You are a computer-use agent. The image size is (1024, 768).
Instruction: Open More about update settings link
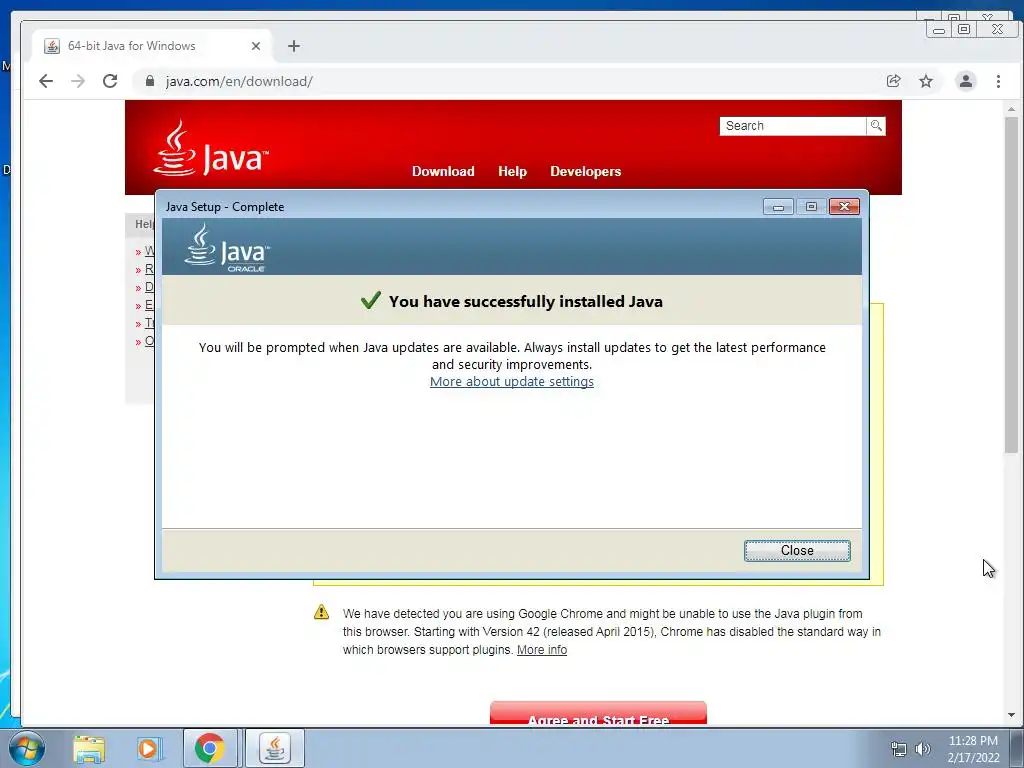(511, 381)
